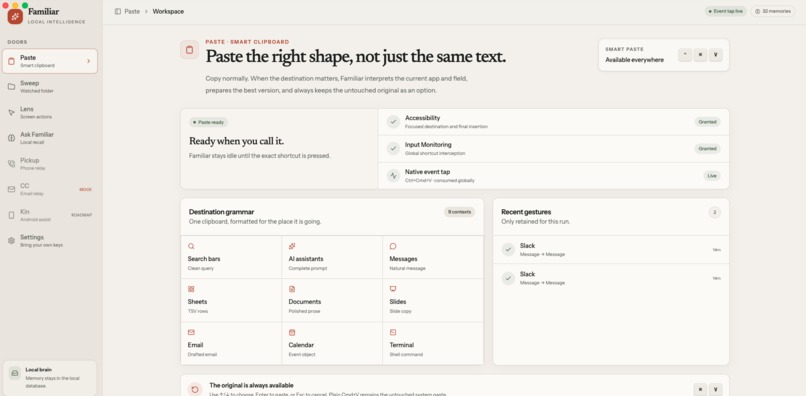Click the 'Shell command' text under Terminal
806x396 pixels.
click(x=406, y=354)
